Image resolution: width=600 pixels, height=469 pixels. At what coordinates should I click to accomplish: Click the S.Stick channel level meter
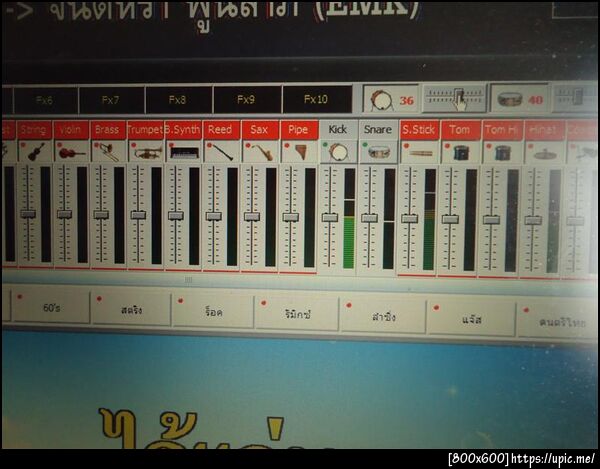pos(430,219)
